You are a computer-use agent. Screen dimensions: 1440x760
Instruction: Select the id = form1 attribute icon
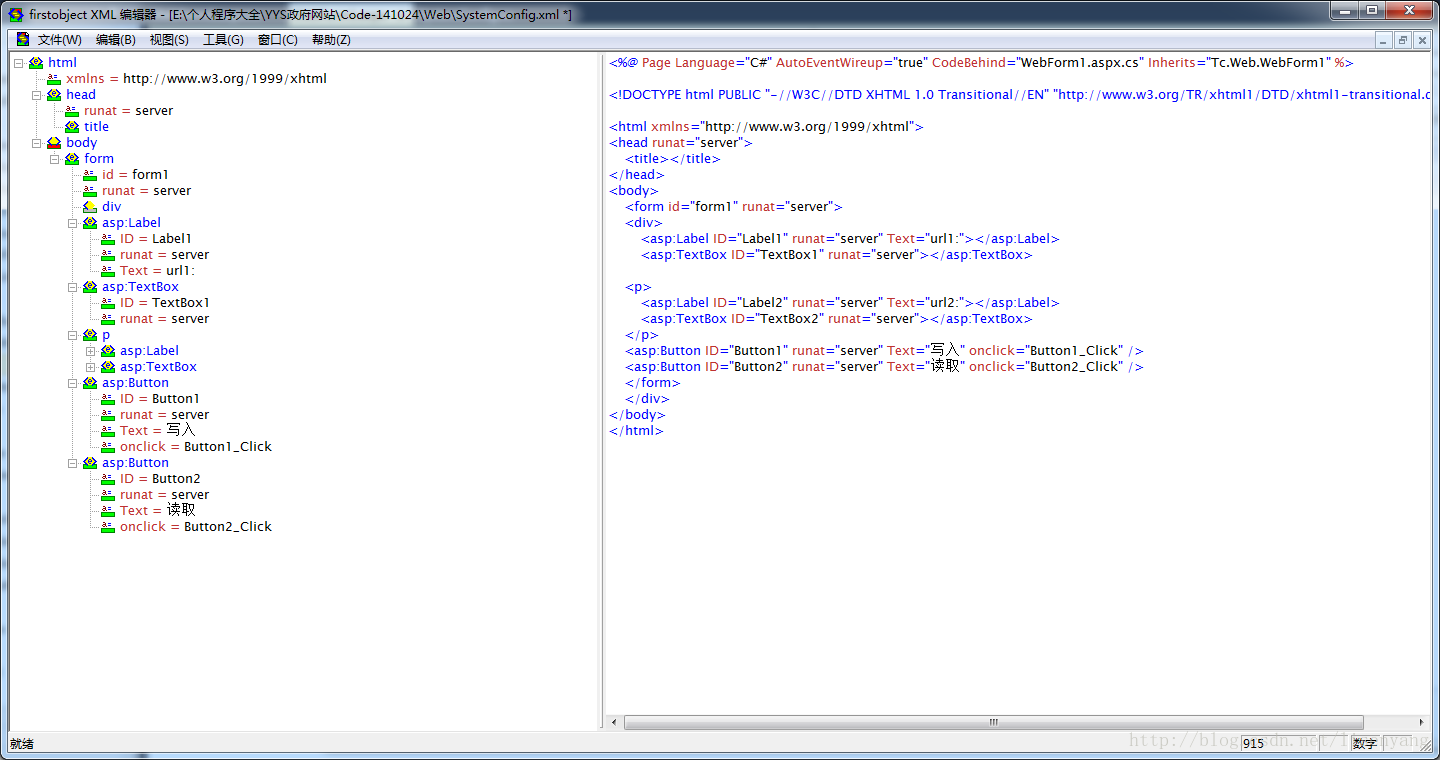[90, 175]
